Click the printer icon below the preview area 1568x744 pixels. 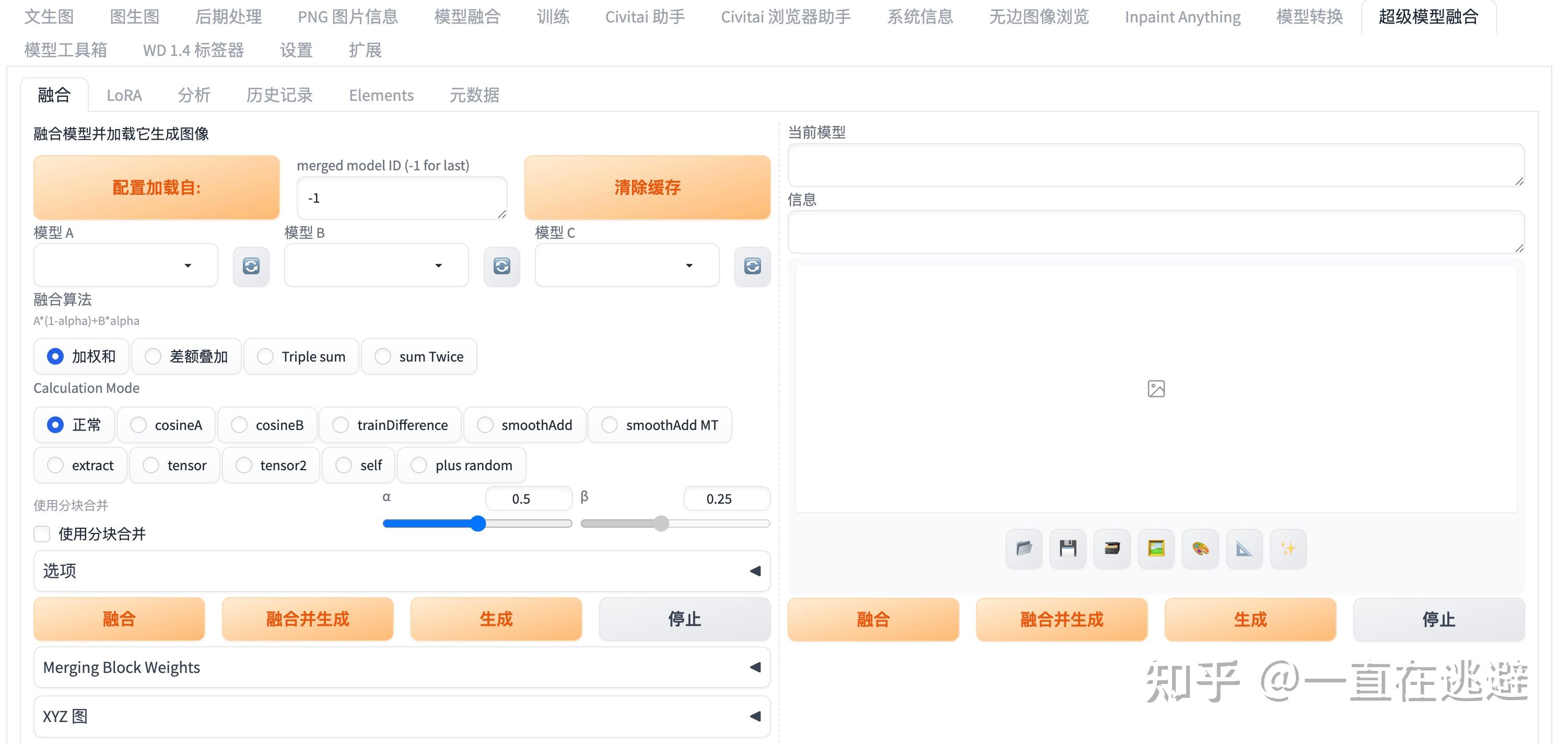[1111, 548]
